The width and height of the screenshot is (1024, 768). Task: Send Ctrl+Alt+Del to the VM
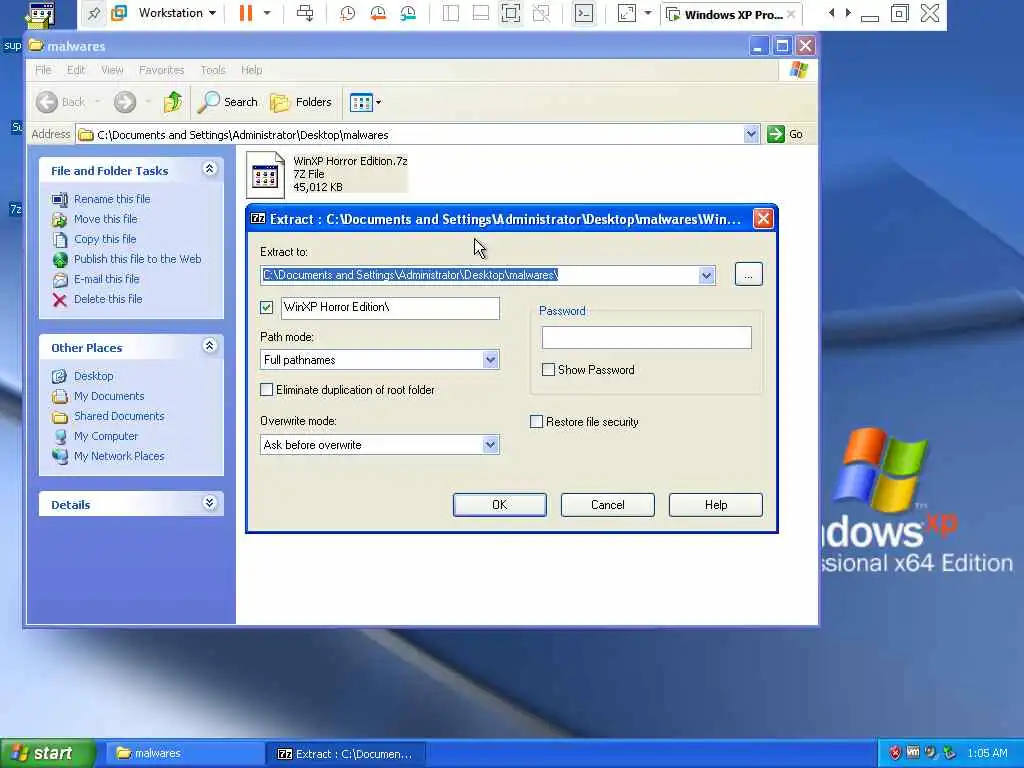point(305,13)
